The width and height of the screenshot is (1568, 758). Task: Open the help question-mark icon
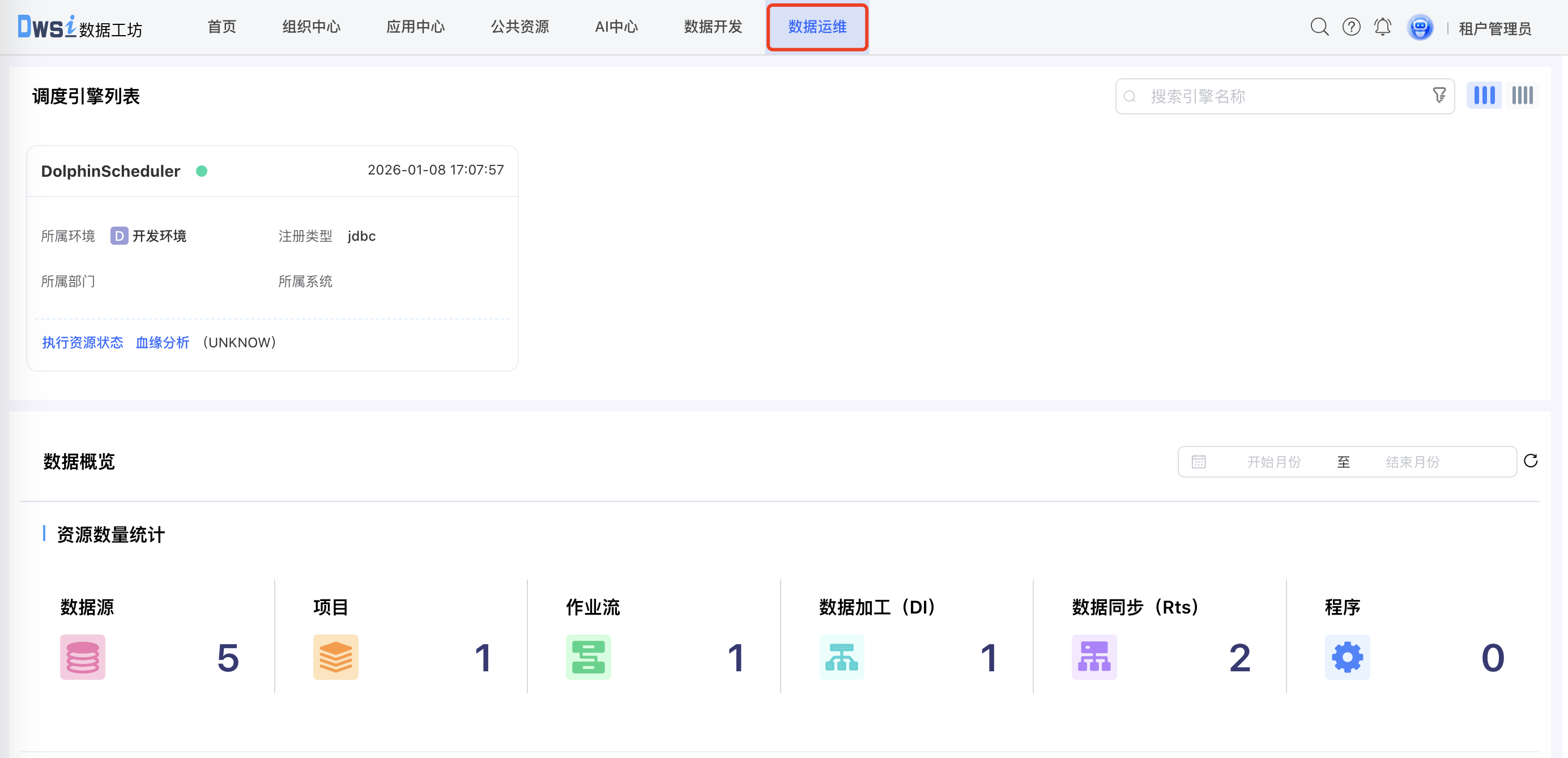click(x=1350, y=27)
